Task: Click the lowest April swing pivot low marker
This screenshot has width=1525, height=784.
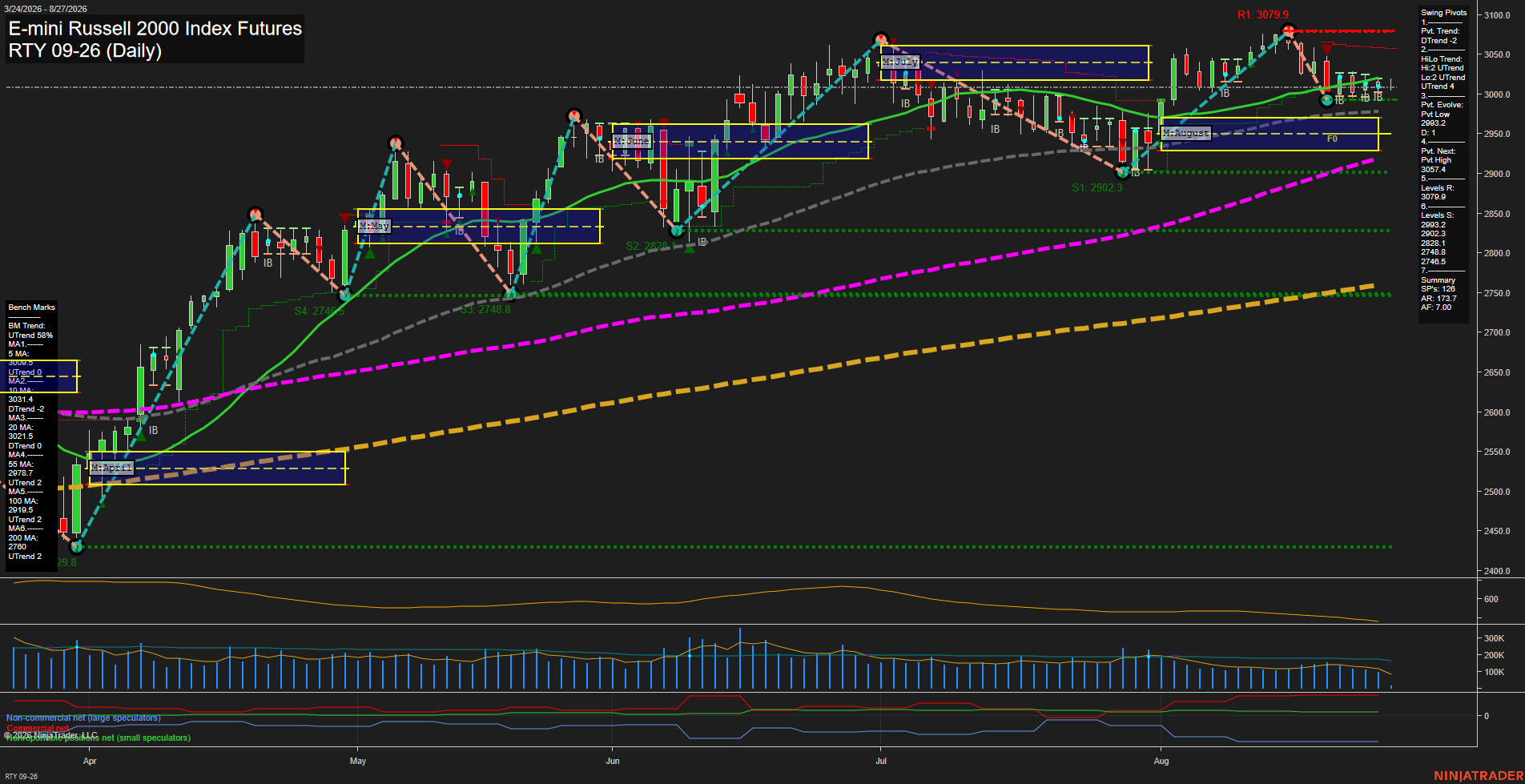Action: tap(77, 547)
